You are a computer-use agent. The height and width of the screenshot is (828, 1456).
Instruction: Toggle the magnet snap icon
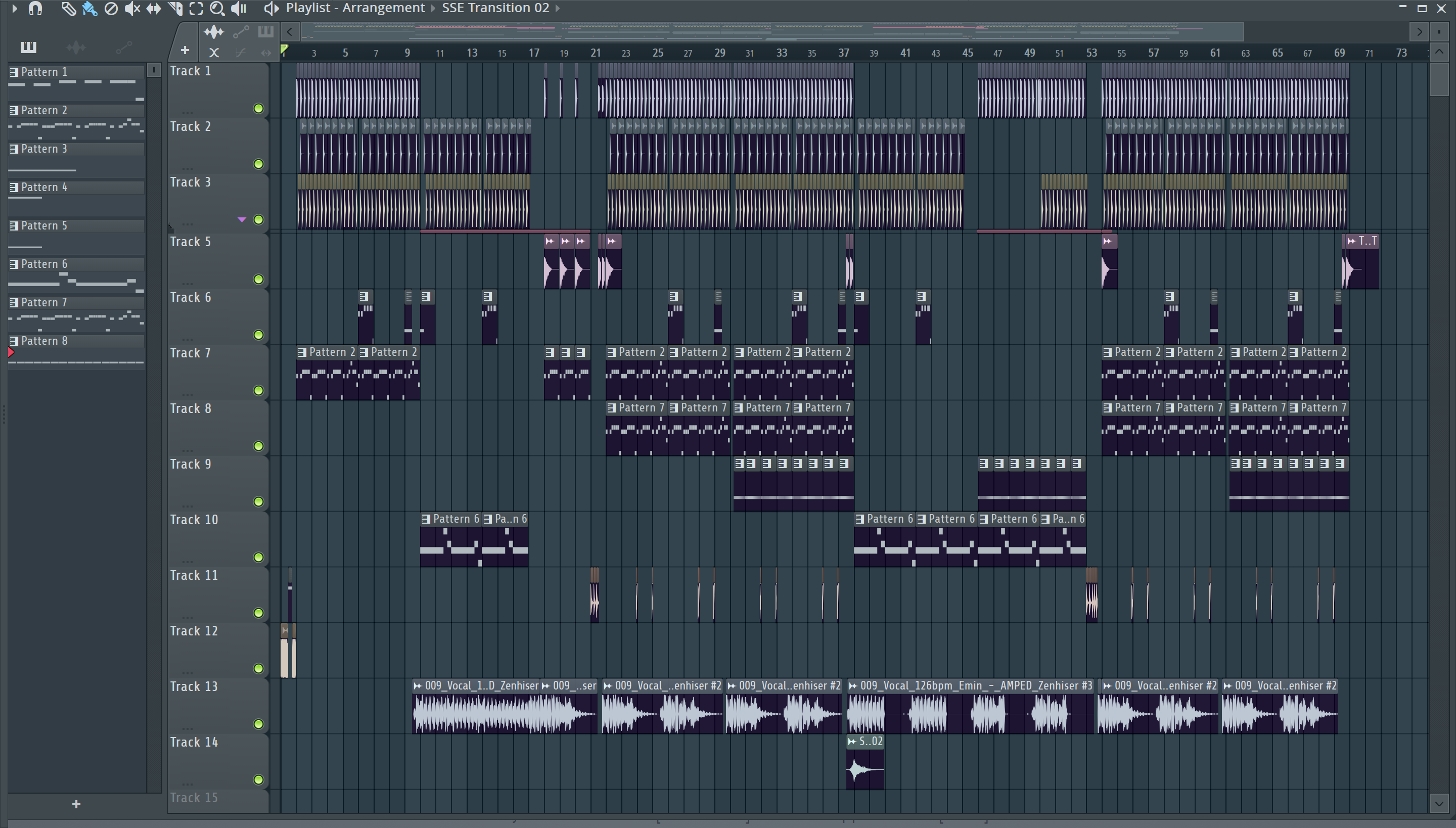[x=35, y=9]
